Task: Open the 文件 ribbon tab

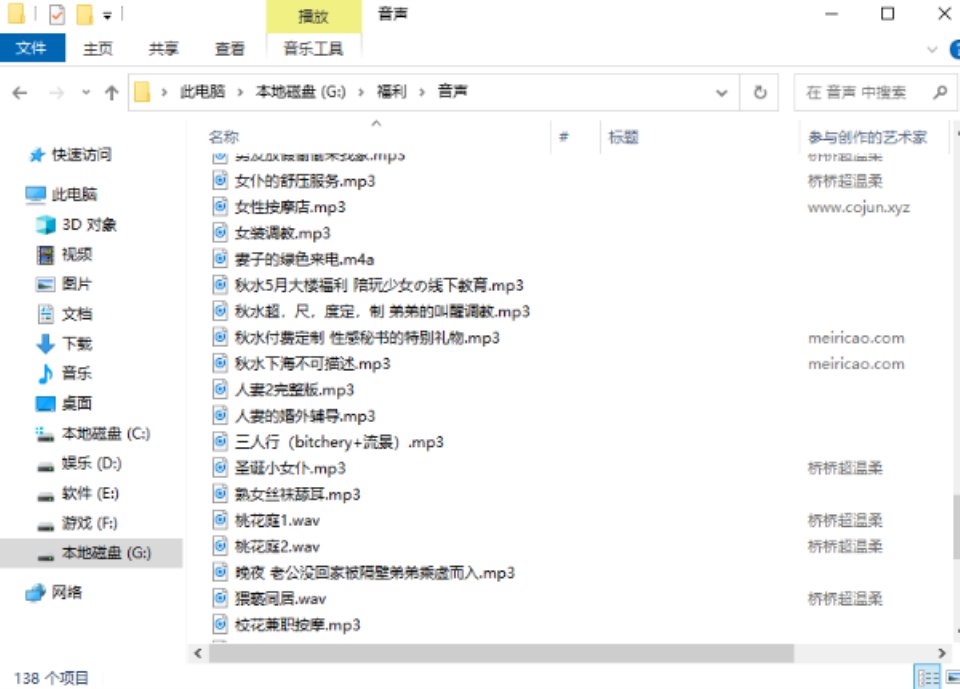Action: tap(32, 48)
